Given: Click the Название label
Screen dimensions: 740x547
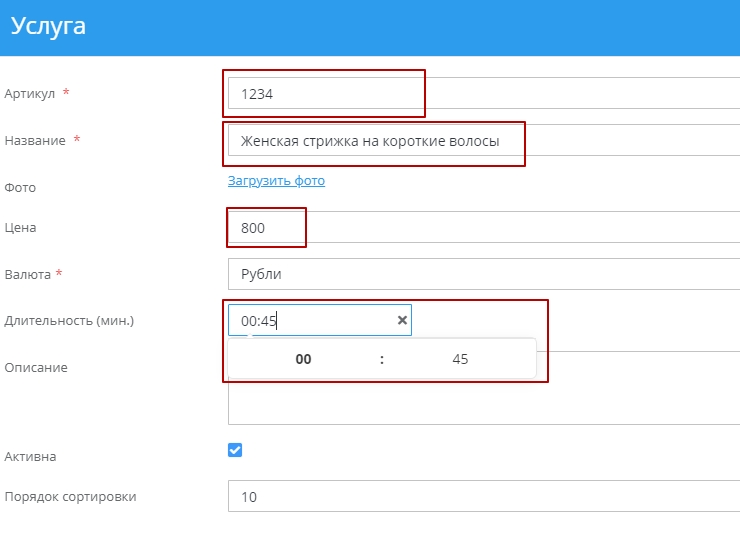Looking at the screenshot, I should 35,141.
